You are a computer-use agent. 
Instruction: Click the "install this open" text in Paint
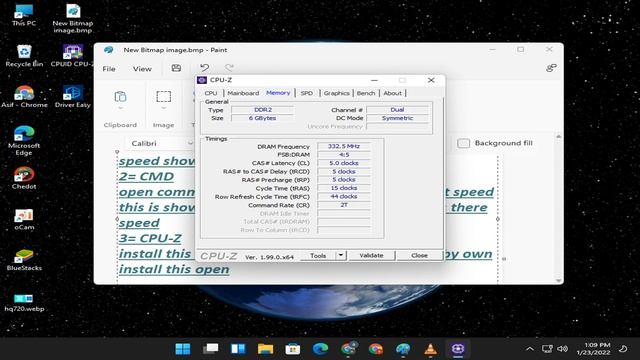point(174,269)
